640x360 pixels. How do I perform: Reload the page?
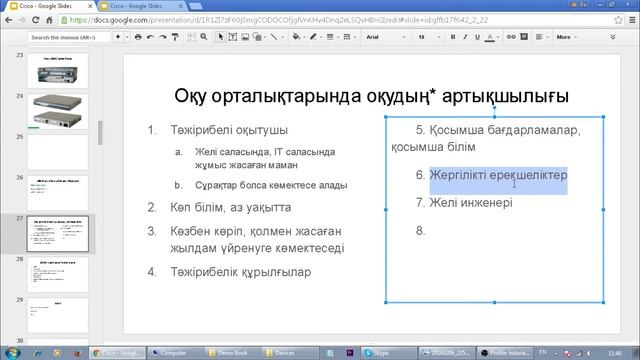pos(36,20)
